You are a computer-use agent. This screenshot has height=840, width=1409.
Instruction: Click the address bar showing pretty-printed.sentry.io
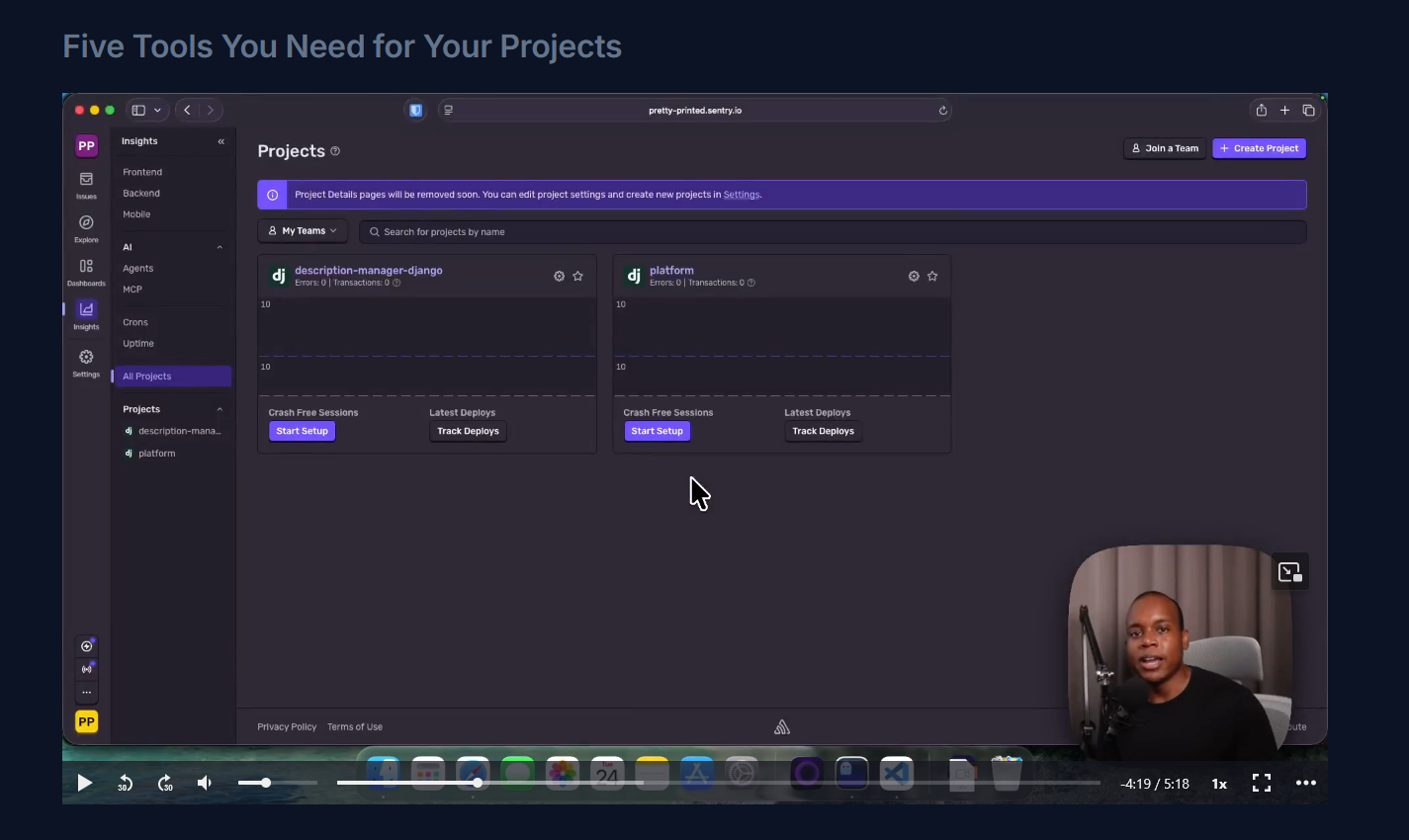(695, 110)
